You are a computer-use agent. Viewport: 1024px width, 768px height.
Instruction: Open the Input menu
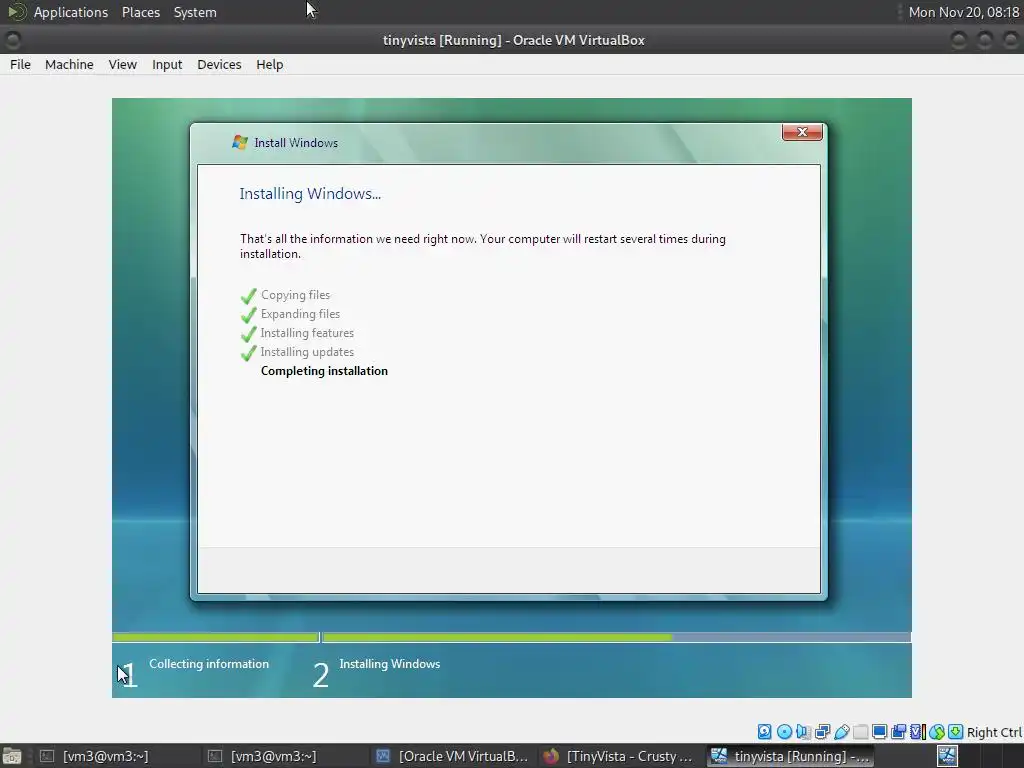pos(167,64)
